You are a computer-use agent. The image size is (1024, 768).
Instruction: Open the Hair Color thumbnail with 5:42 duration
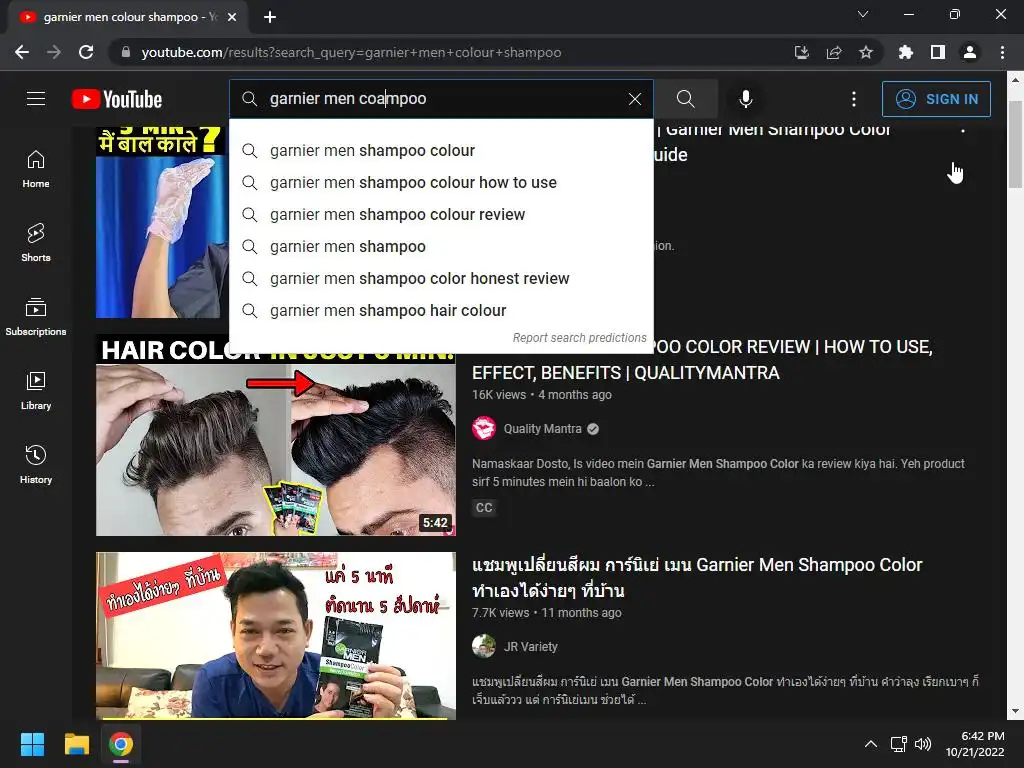276,435
